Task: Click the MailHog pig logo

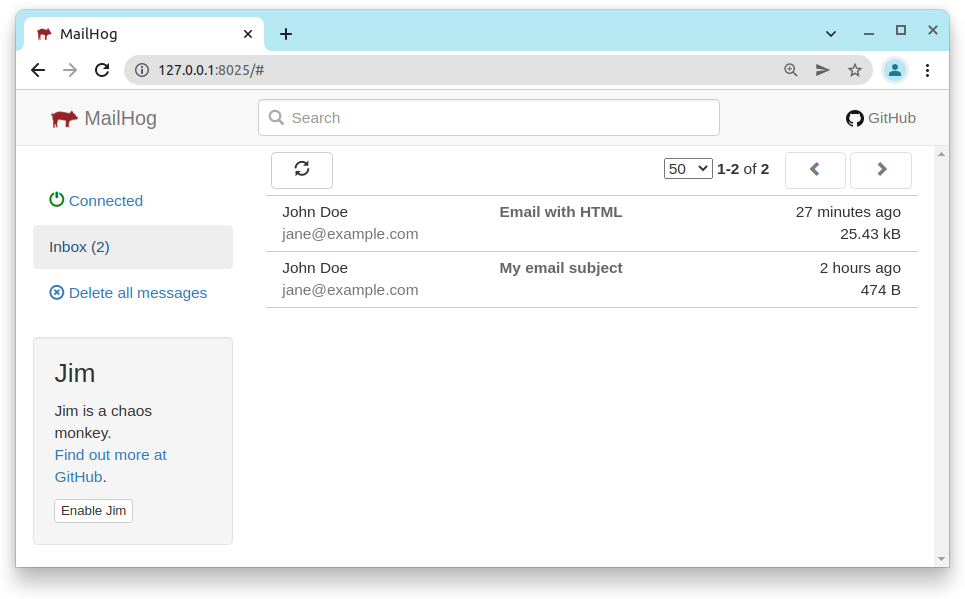Action: pos(64,119)
